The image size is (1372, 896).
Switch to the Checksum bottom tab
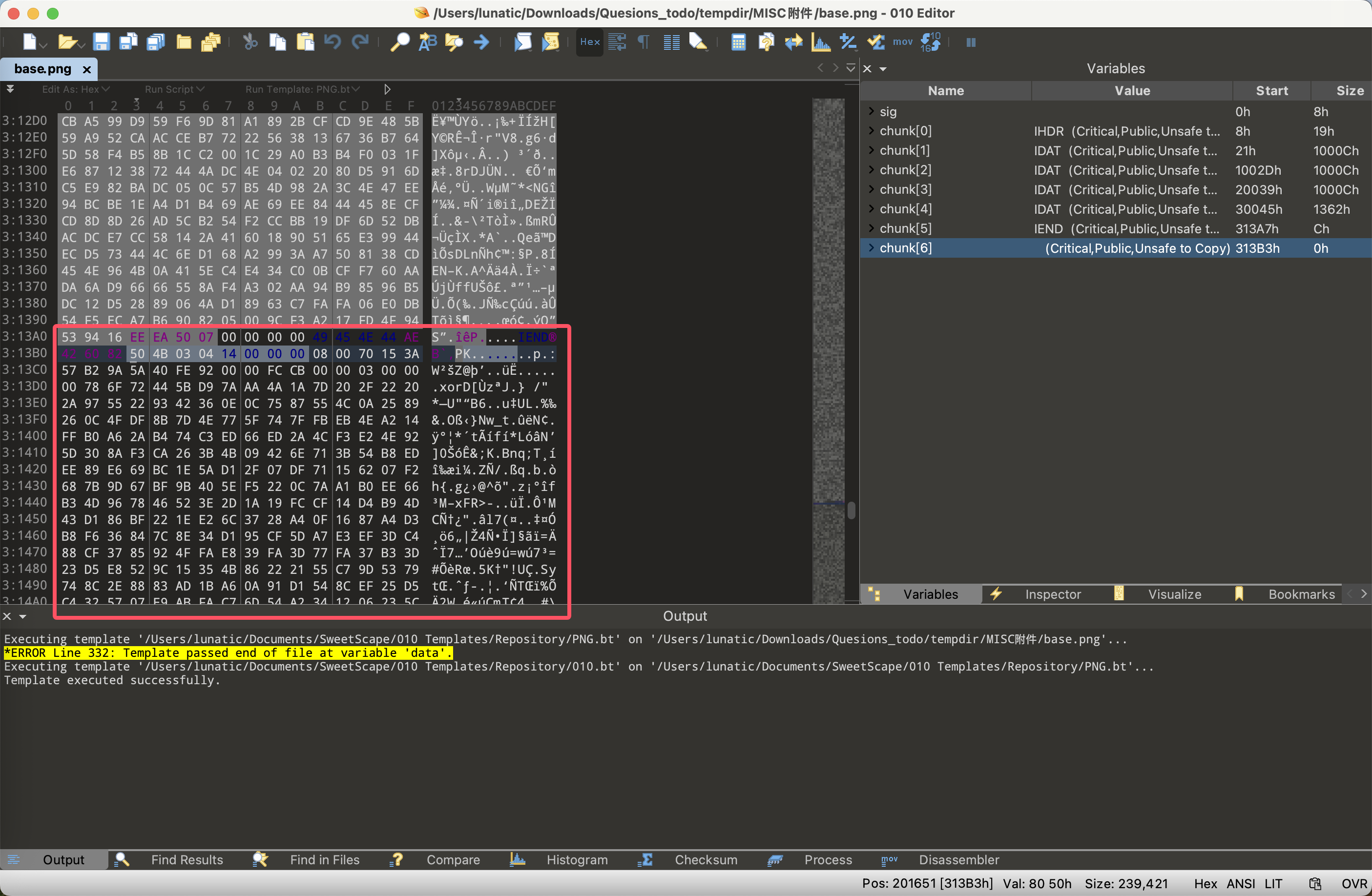[706, 860]
